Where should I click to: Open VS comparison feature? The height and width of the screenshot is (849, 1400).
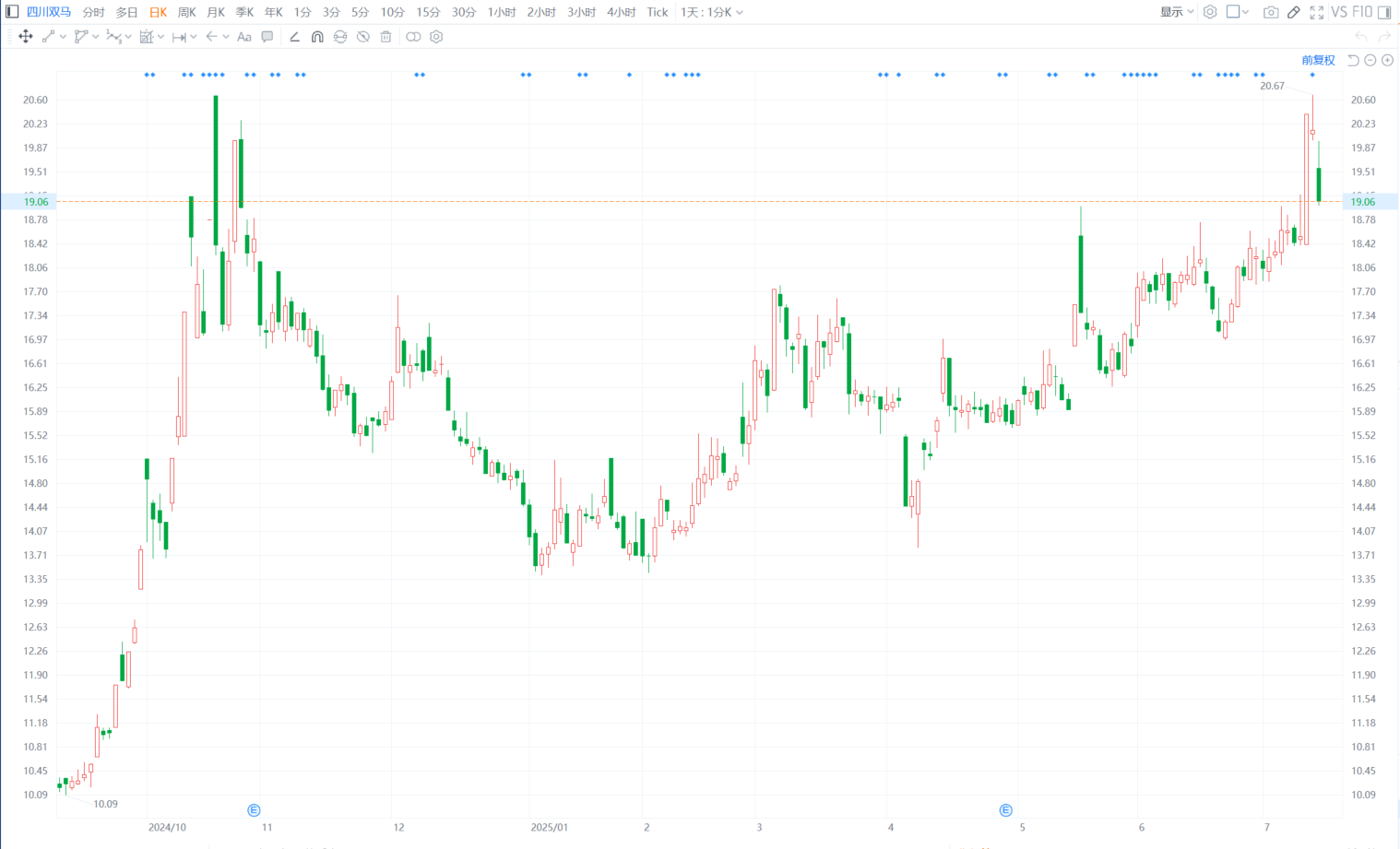pos(1339,12)
